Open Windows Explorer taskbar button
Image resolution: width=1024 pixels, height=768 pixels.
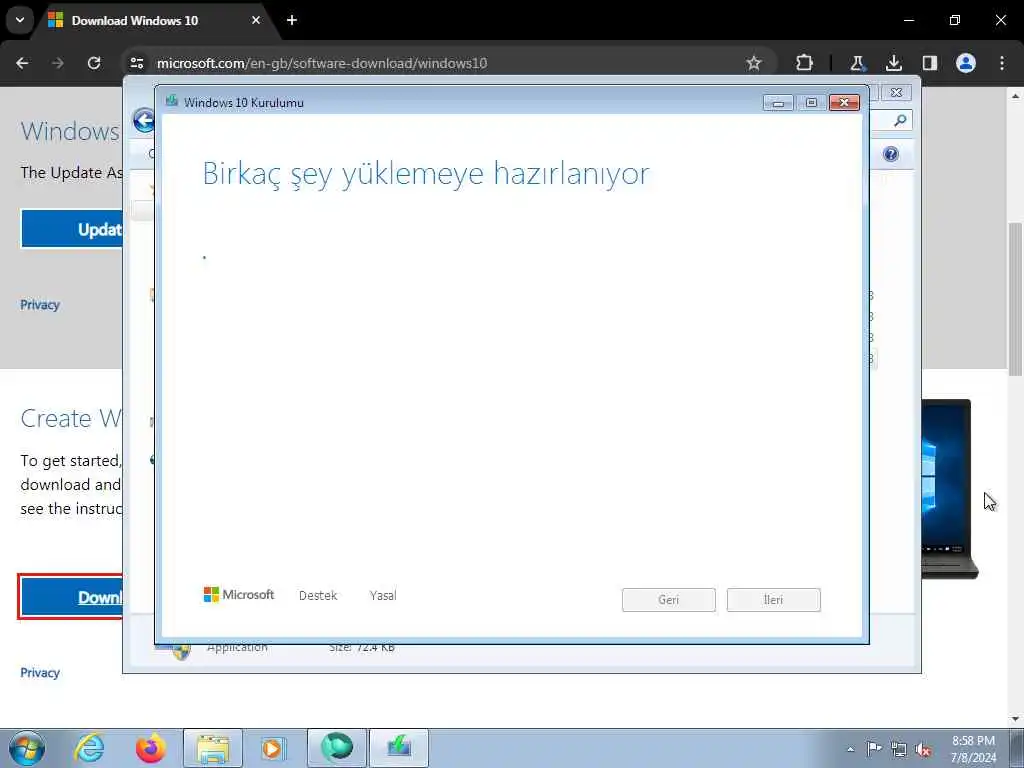(x=213, y=748)
